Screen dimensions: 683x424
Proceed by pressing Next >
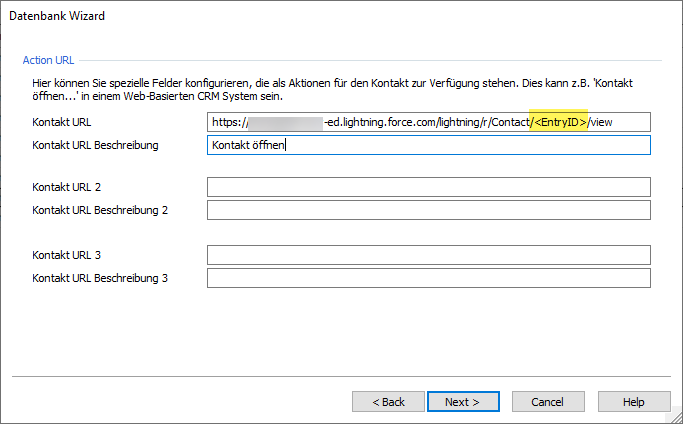click(x=462, y=401)
